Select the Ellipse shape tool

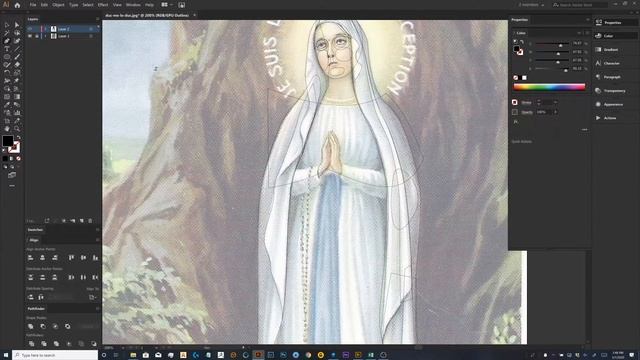point(7,57)
